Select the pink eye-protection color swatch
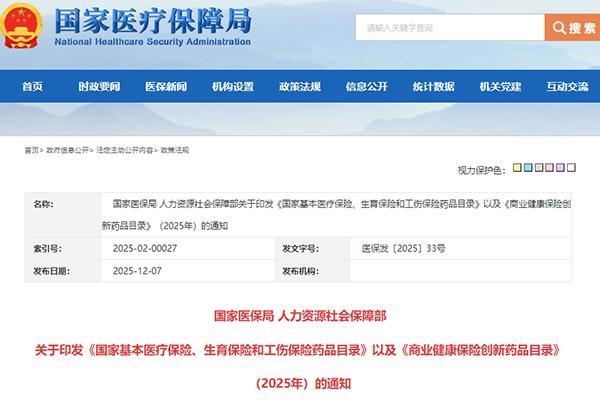Image resolution: width=600 pixels, height=400 pixels. pyautogui.click(x=549, y=167)
